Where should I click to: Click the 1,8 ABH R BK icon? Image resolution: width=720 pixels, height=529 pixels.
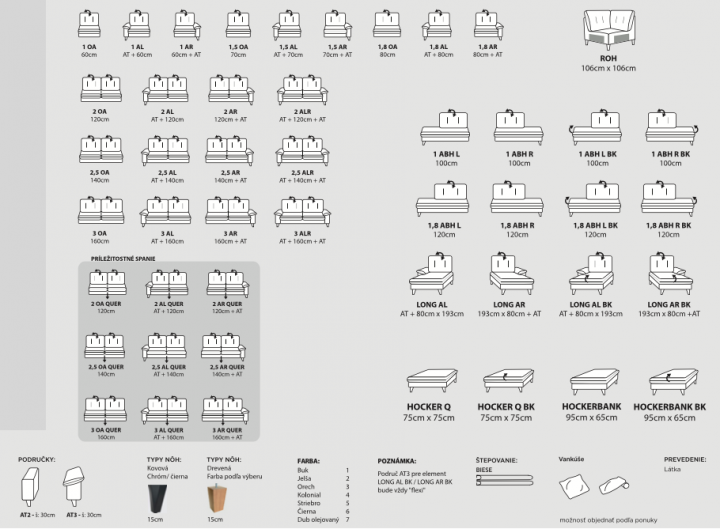[669, 198]
